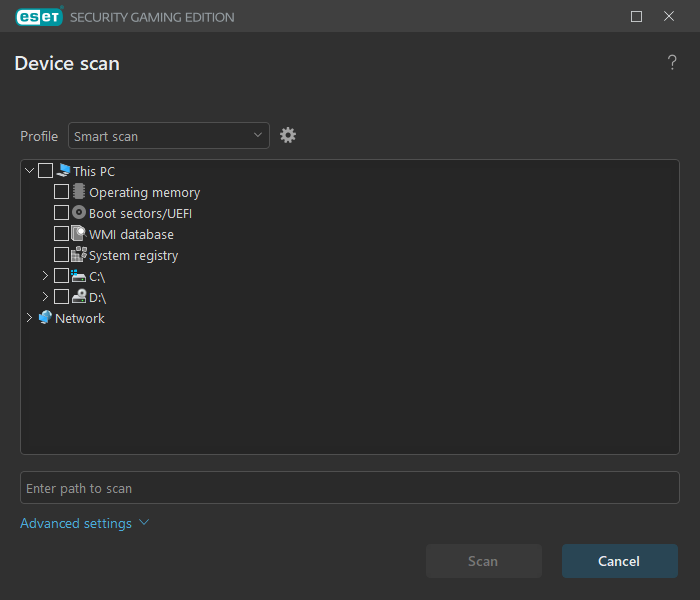Click the C:\ drive icon
The width and height of the screenshot is (700, 600).
point(79,276)
